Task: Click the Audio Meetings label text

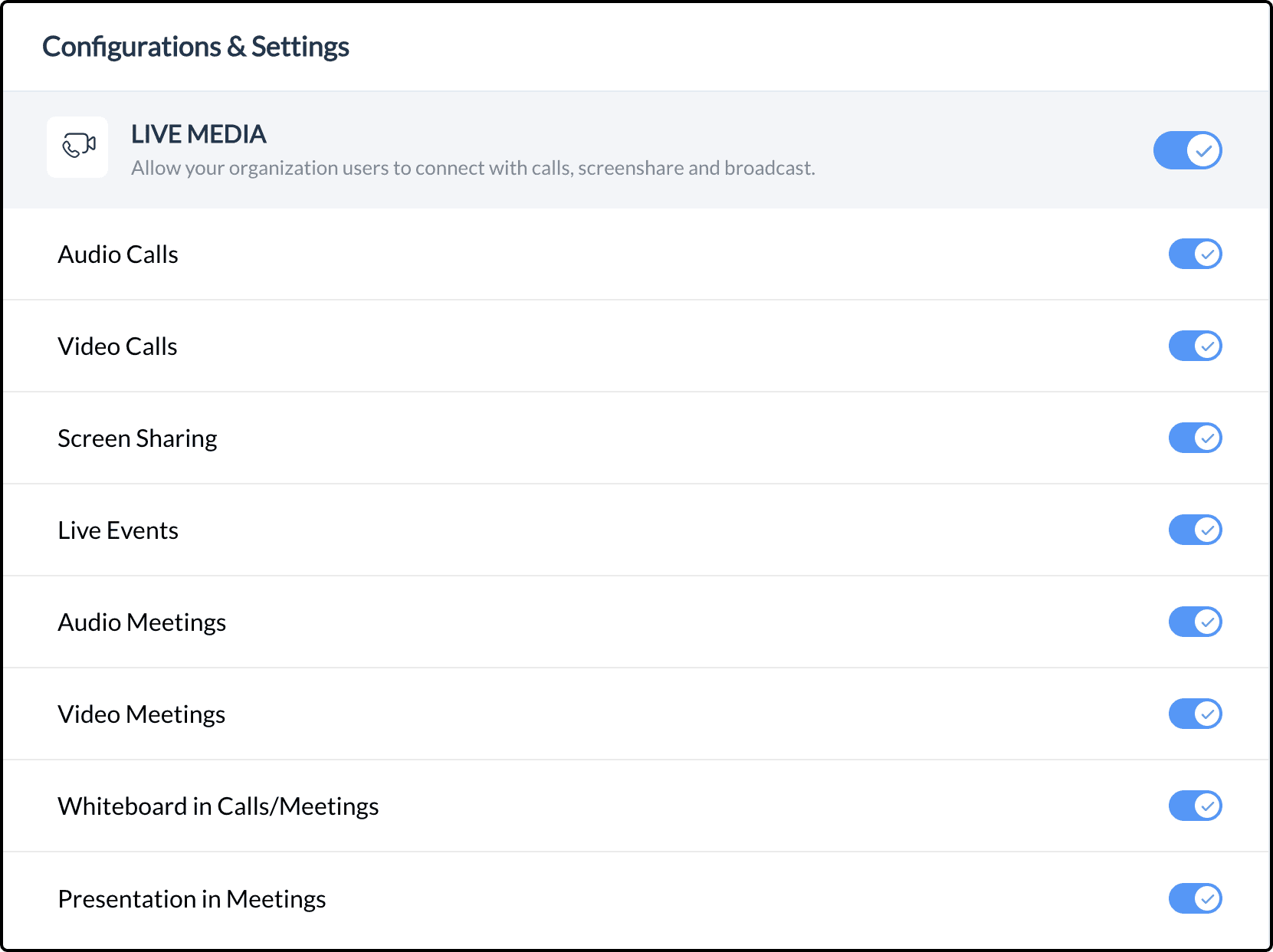Action: coord(142,622)
